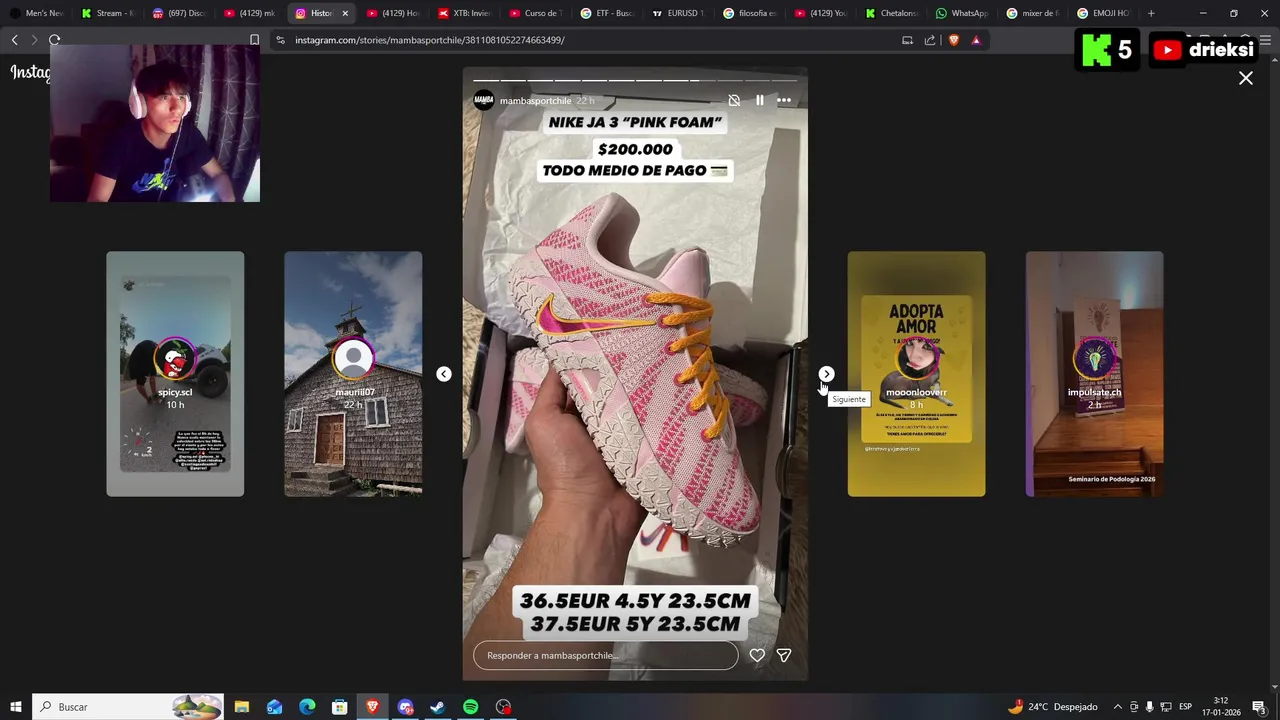Viewport: 1280px width, 720px height.
Task: Go to previous story with left arrow
Action: click(x=444, y=374)
